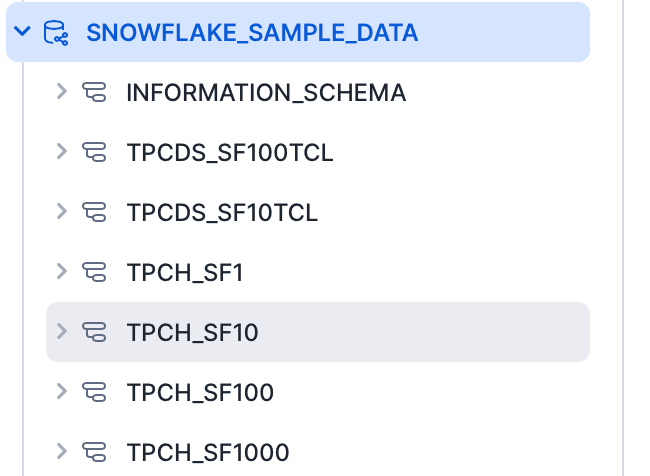Screen dimensions: 650x476
Task: Expand the TPCDS_SF100TCL schema chevron
Action: pos(62,152)
